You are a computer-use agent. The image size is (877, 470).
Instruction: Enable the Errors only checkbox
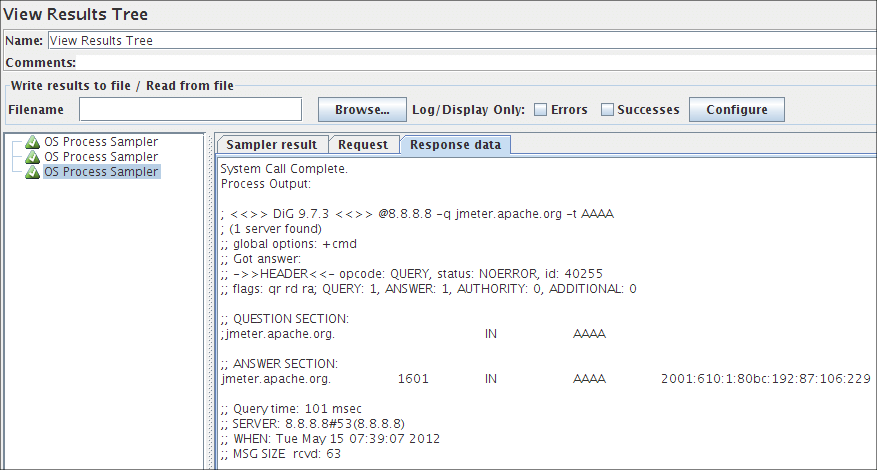pyautogui.click(x=540, y=110)
